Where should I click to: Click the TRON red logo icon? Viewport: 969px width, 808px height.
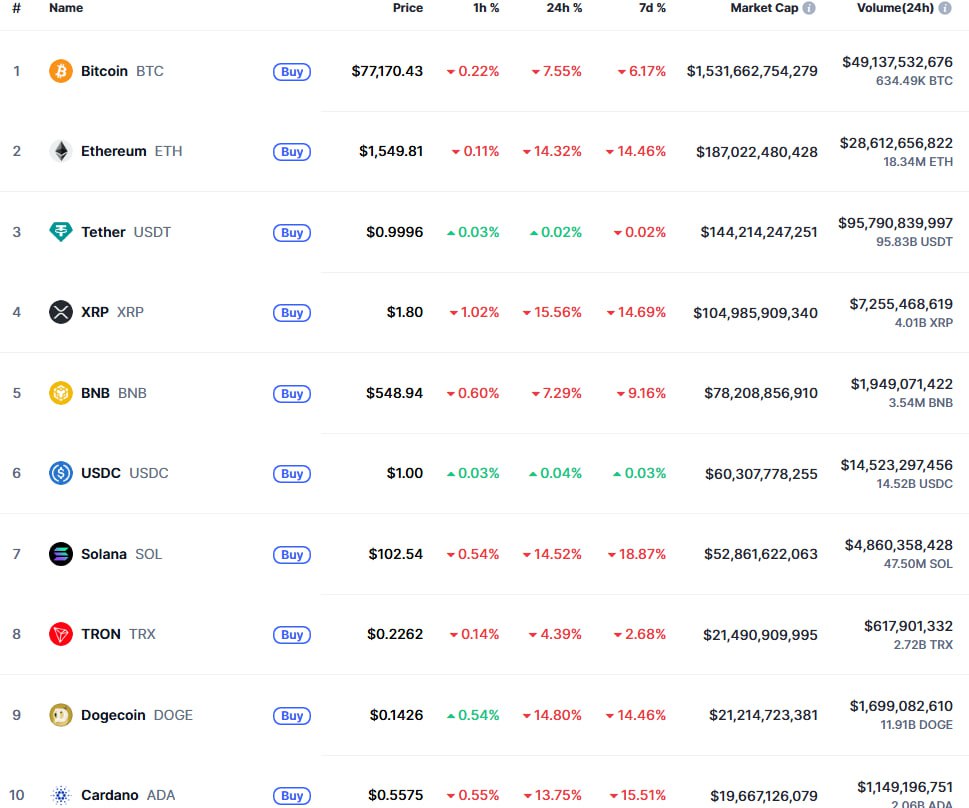[61, 634]
